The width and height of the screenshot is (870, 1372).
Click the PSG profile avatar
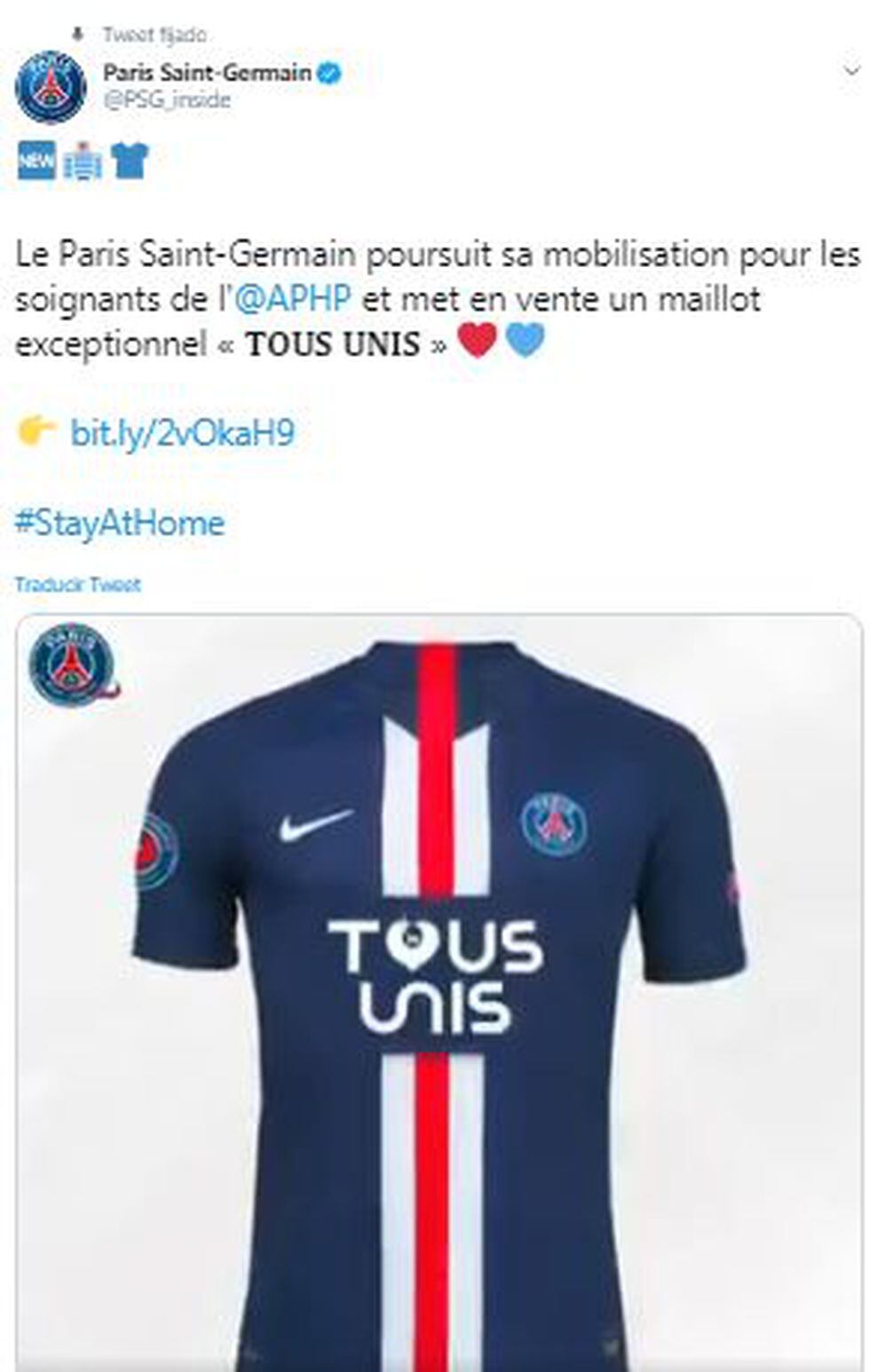(x=51, y=86)
